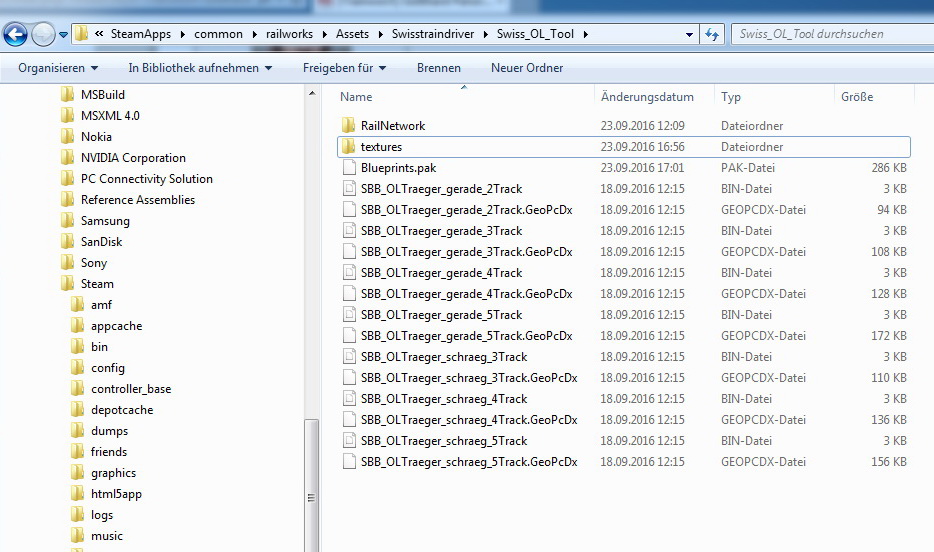Click the Brennen toolbar command
Image resolution: width=934 pixels, height=552 pixels.
(438, 68)
